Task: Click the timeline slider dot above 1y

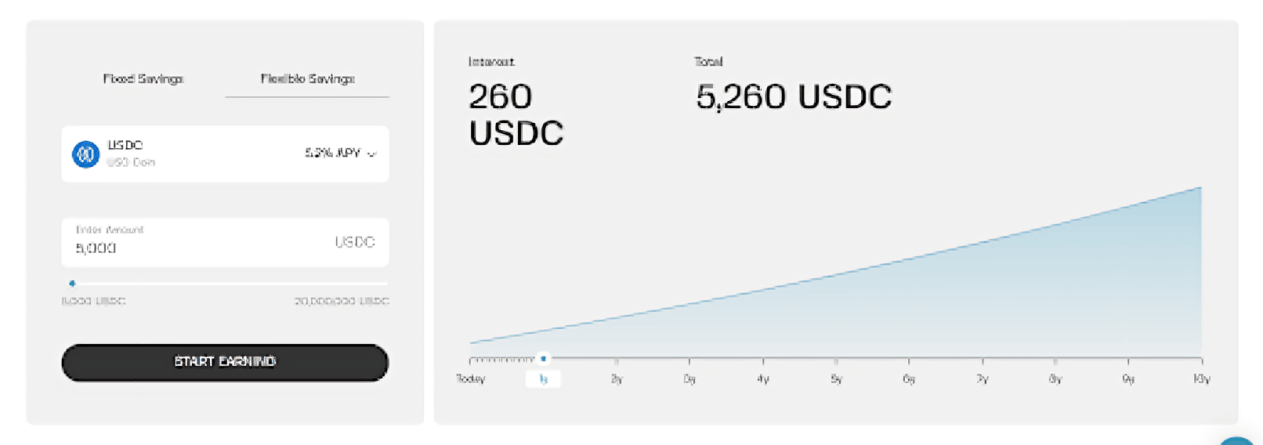Action: pyautogui.click(x=543, y=358)
